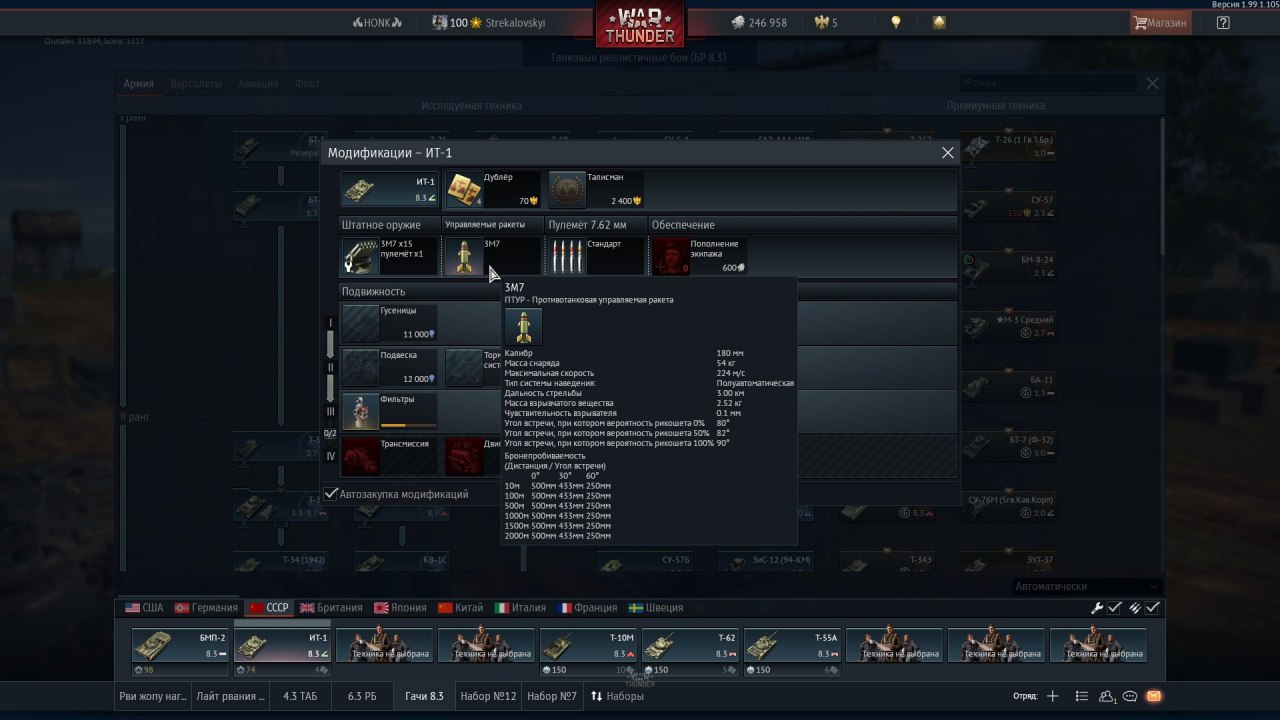Open the help question mark icon
This screenshot has height=720, width=1280.
point(1223,22)
